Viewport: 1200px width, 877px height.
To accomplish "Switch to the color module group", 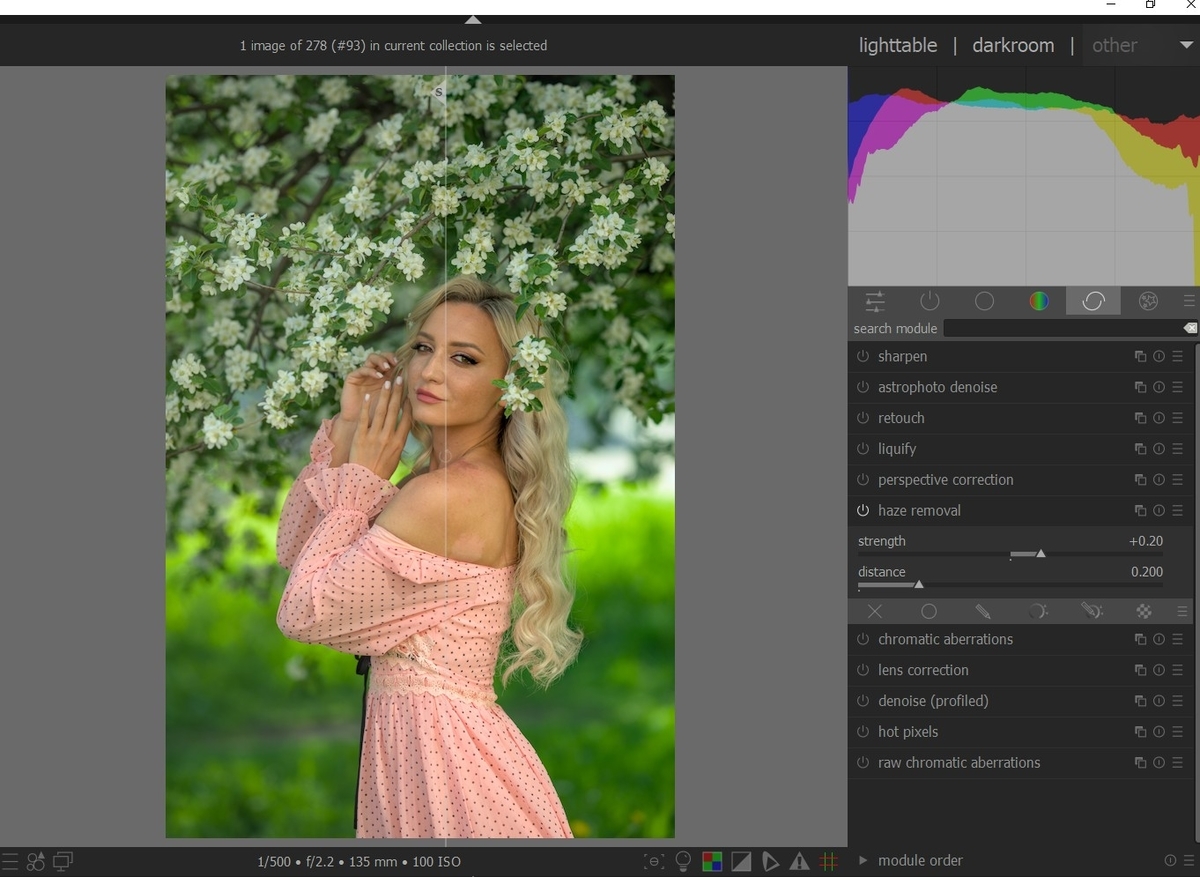I will [1039, 301].
